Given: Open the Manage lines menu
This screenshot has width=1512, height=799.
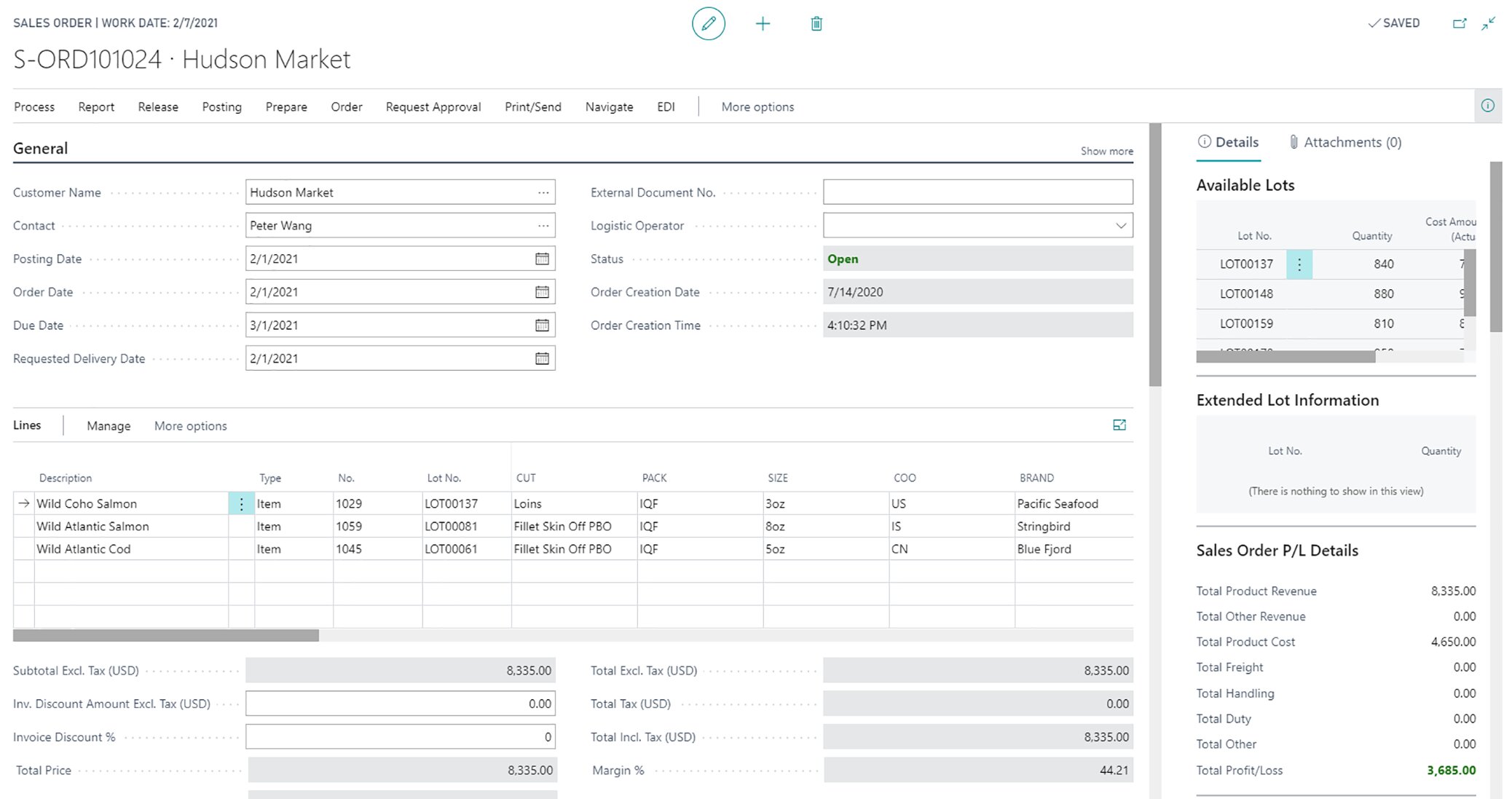Looking at the screenshot, I should point(109,426).
